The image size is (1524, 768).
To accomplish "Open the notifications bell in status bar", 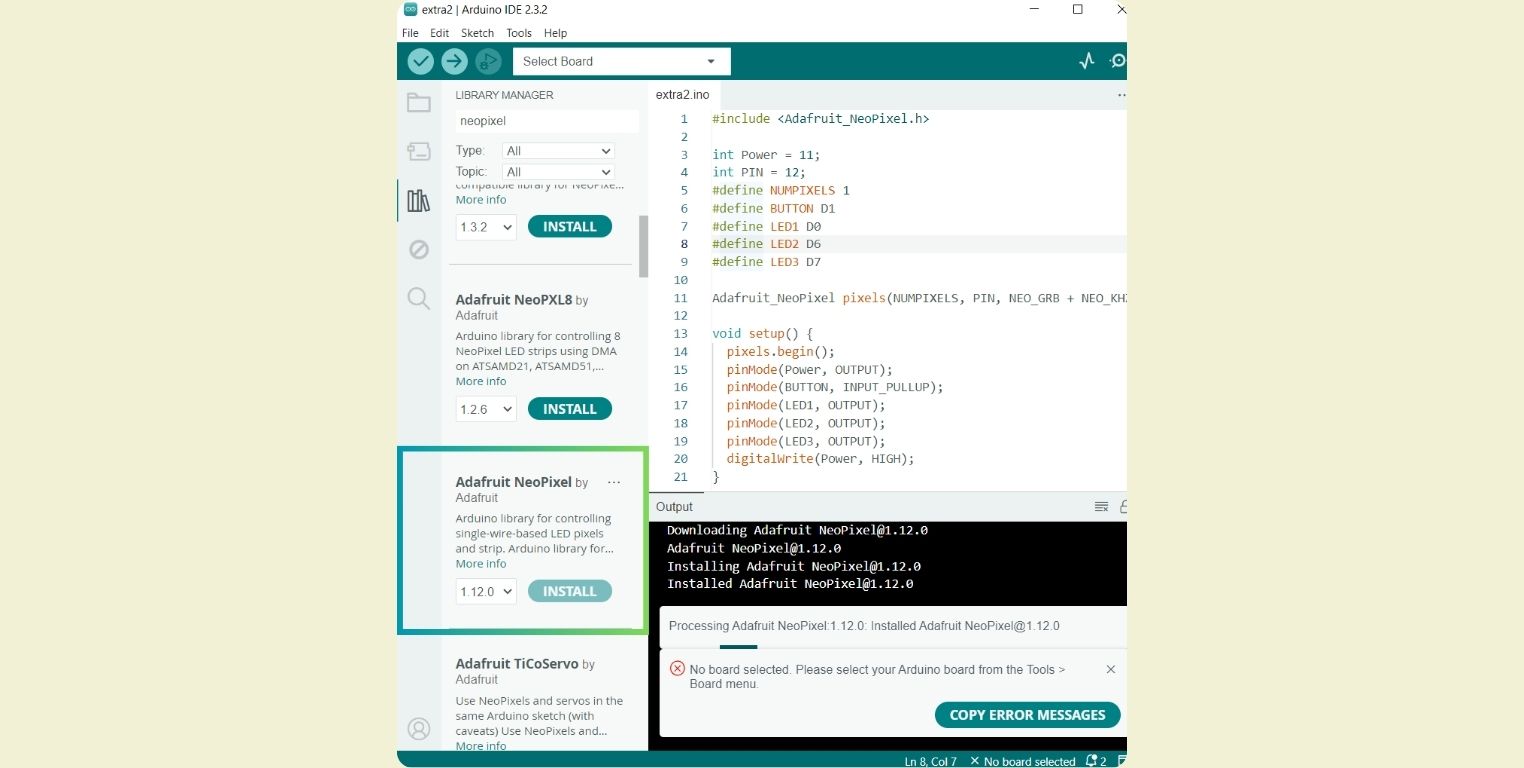I will tap(1091, 761).
